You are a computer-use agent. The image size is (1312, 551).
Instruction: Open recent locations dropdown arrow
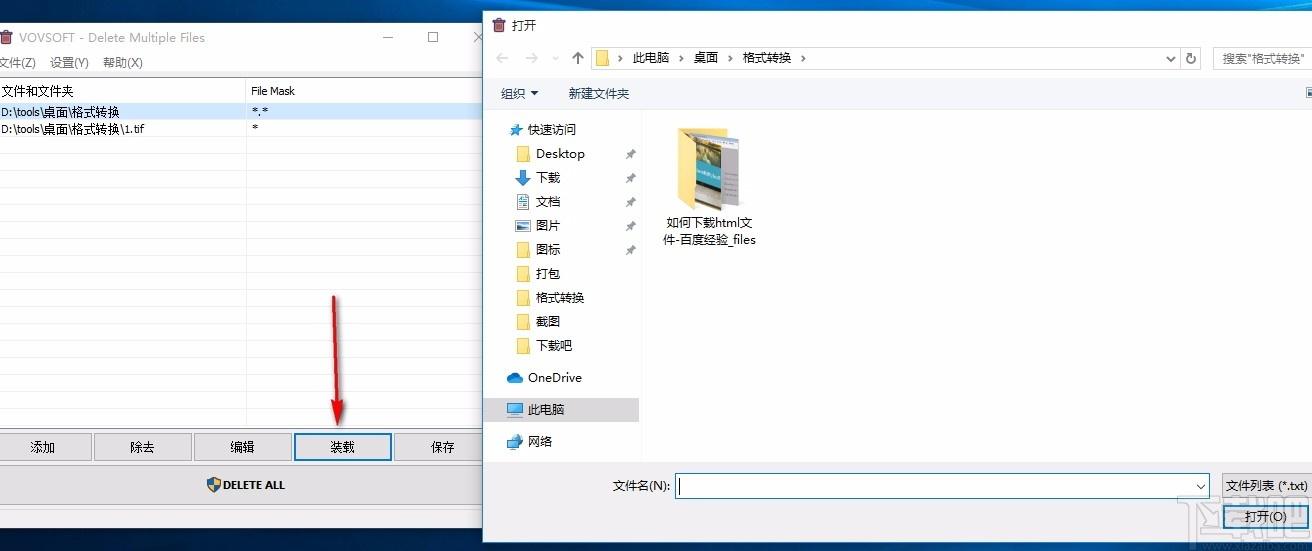point(556,58)
